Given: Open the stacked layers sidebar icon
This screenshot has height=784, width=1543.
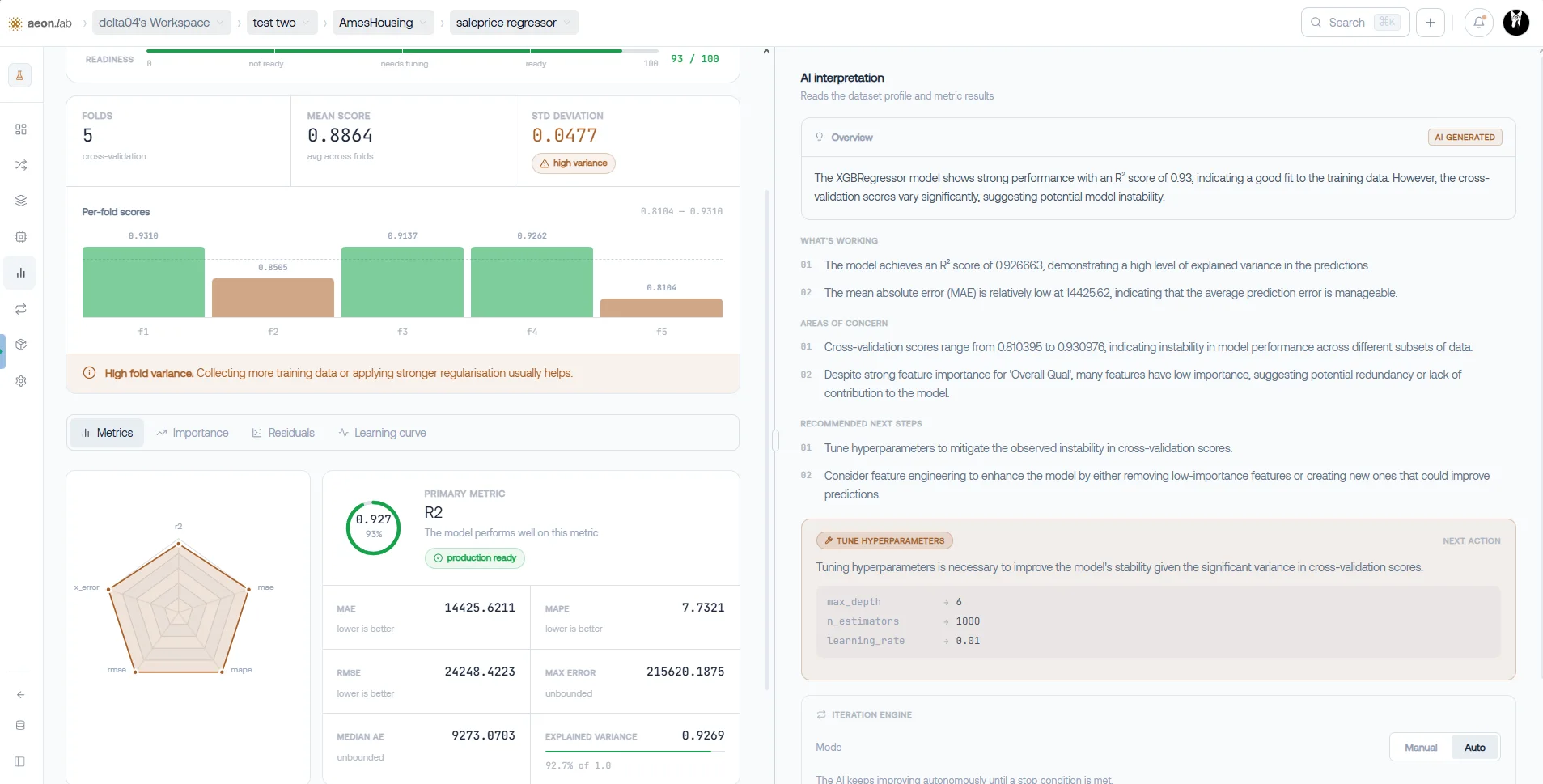Looking at the screenshot, I should [21, 201].
